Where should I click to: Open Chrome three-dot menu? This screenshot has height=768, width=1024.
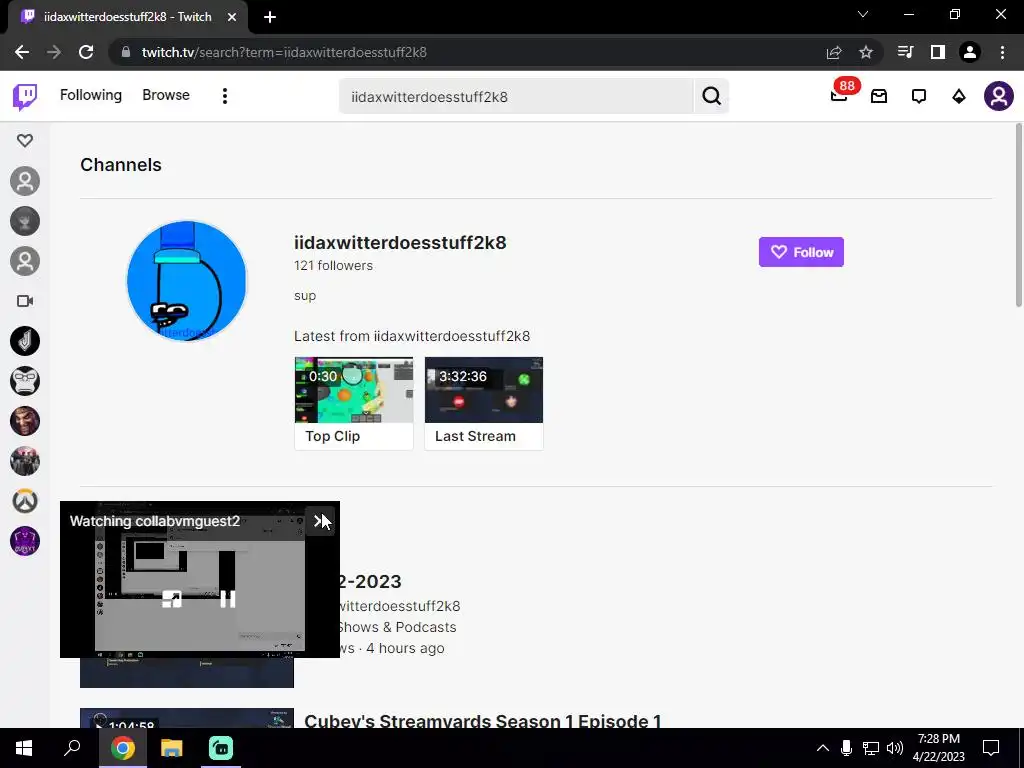[x=1002, y=52]
